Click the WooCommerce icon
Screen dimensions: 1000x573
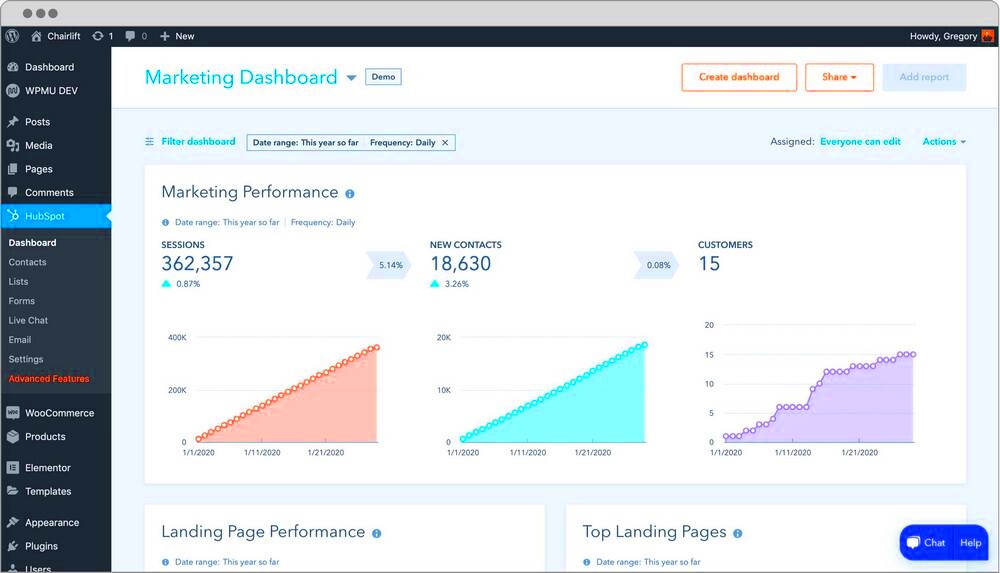tap(13, 413)
